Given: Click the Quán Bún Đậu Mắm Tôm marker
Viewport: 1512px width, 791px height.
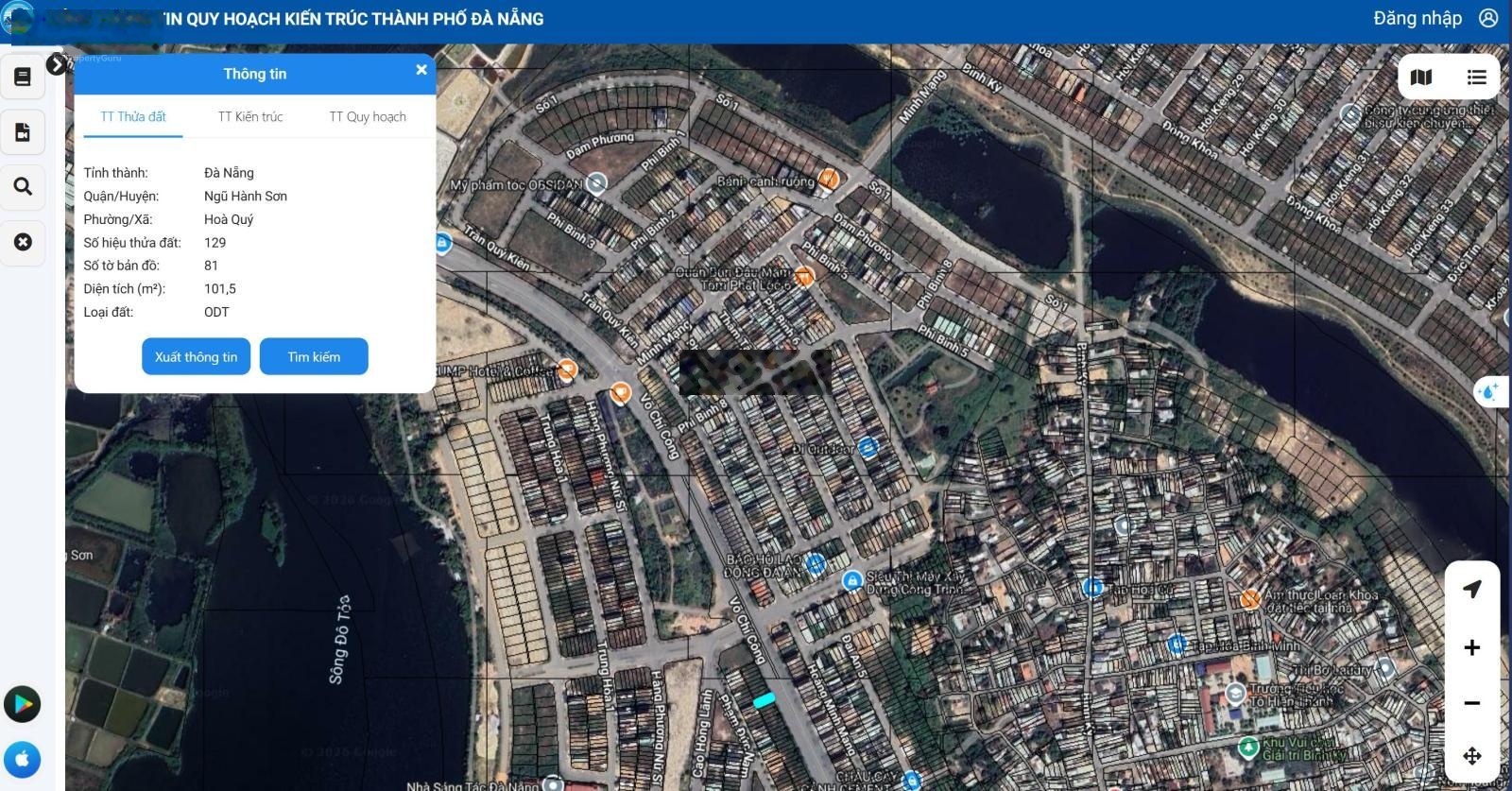Looking at the screenshot, I should [804, 276].
